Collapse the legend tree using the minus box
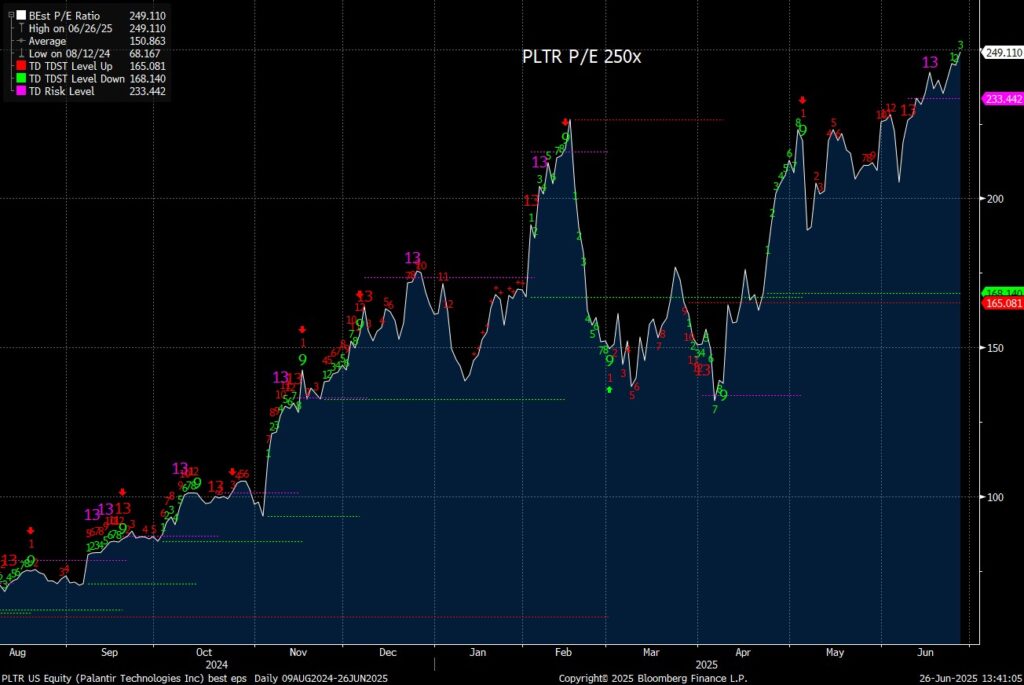Image resolution: width=1024 pixels, height=685 pixels. point(11,15)
